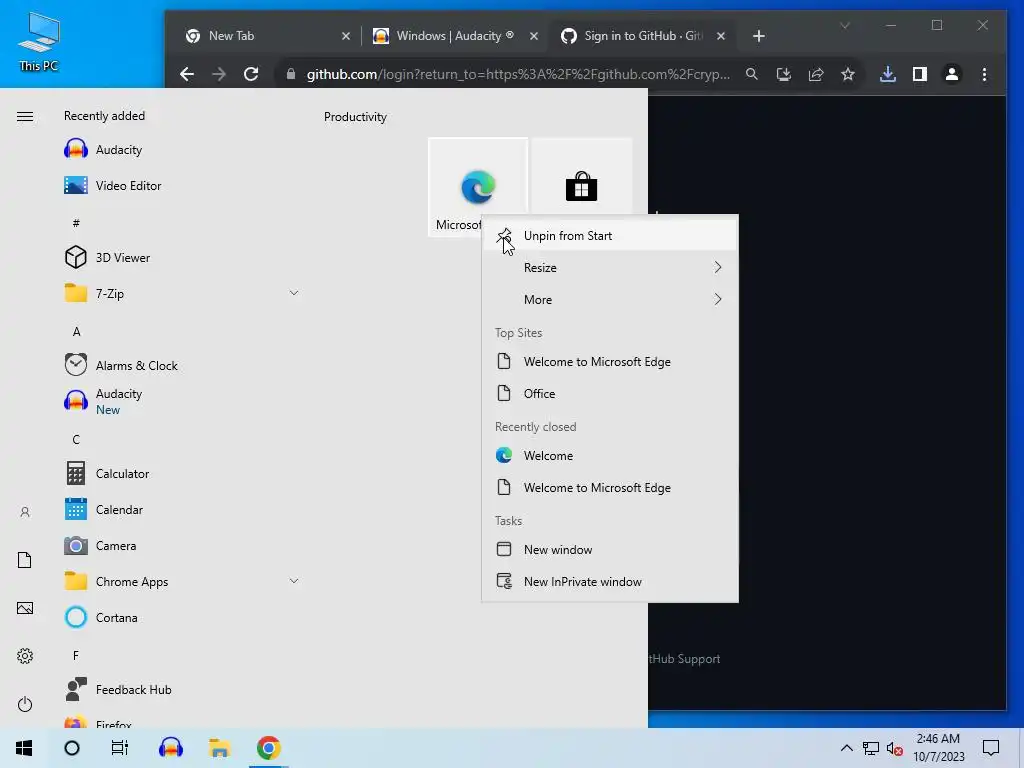Open Welcome to Microsoft Edge under Top Sites
Viewport: 1024px width, 768px height.
(x=610, y=362)
